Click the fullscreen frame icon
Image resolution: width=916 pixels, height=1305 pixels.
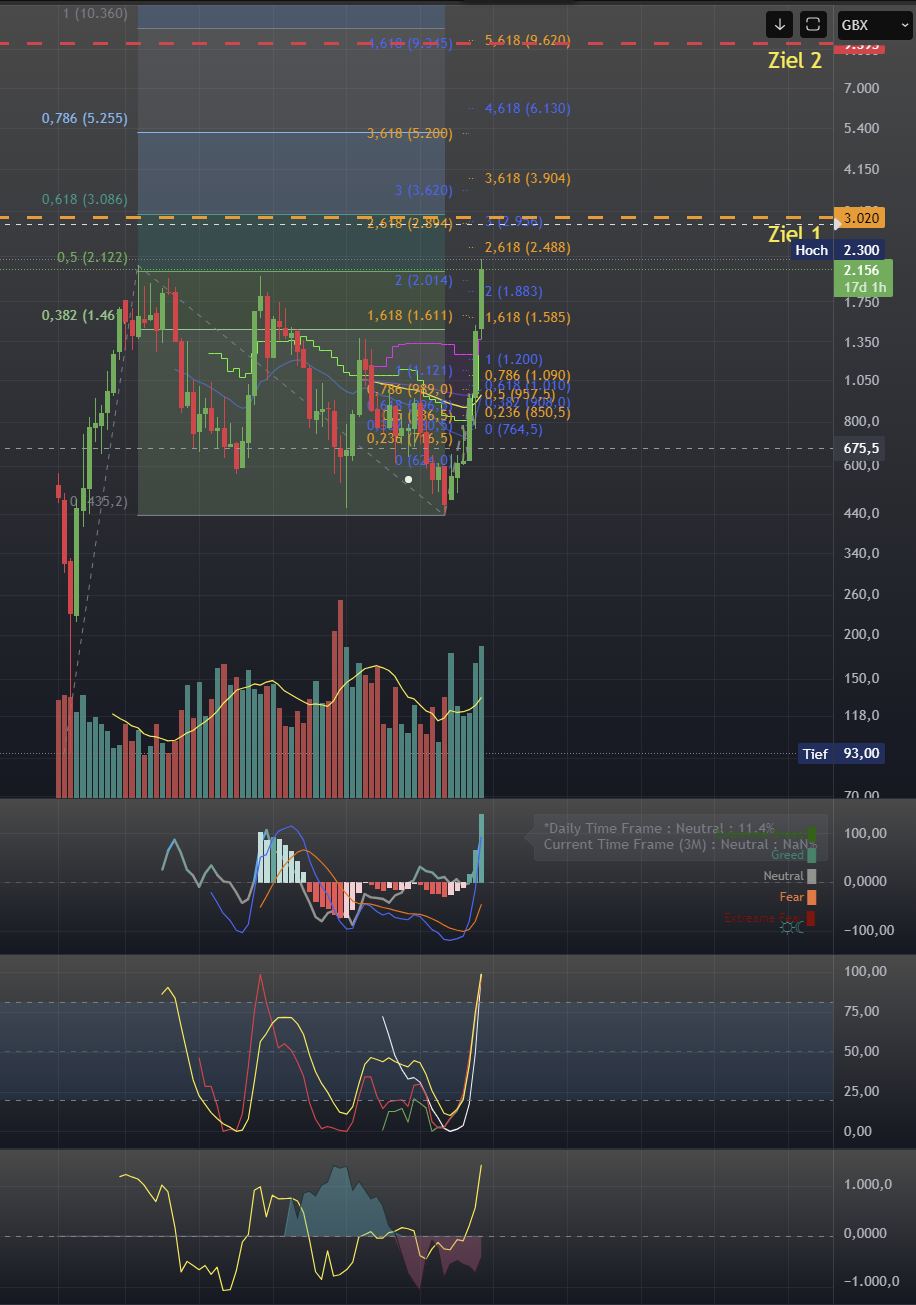[814, 24]
